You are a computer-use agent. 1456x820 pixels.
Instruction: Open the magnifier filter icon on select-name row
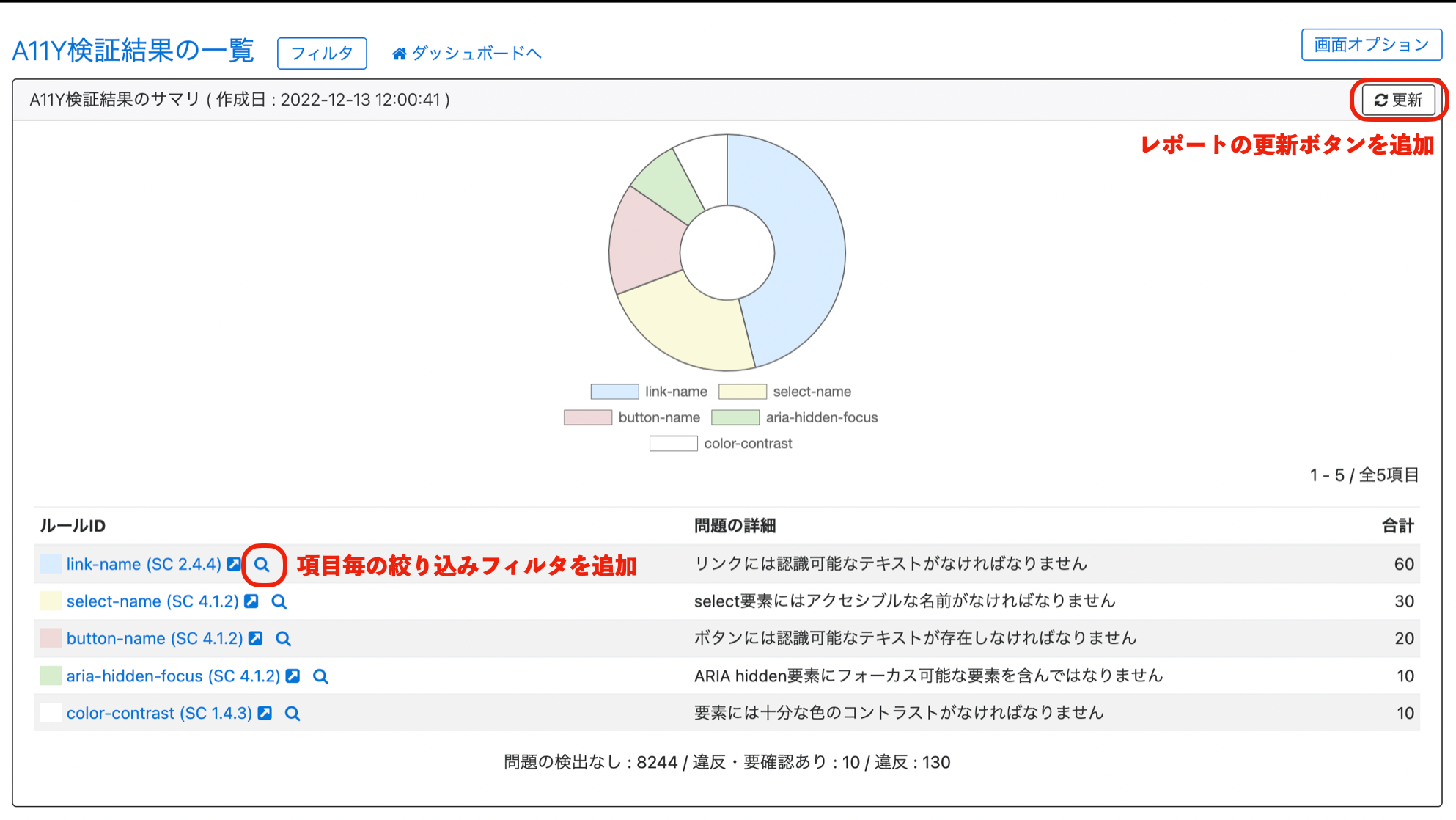pyautogui.click(x=279, y=601)
